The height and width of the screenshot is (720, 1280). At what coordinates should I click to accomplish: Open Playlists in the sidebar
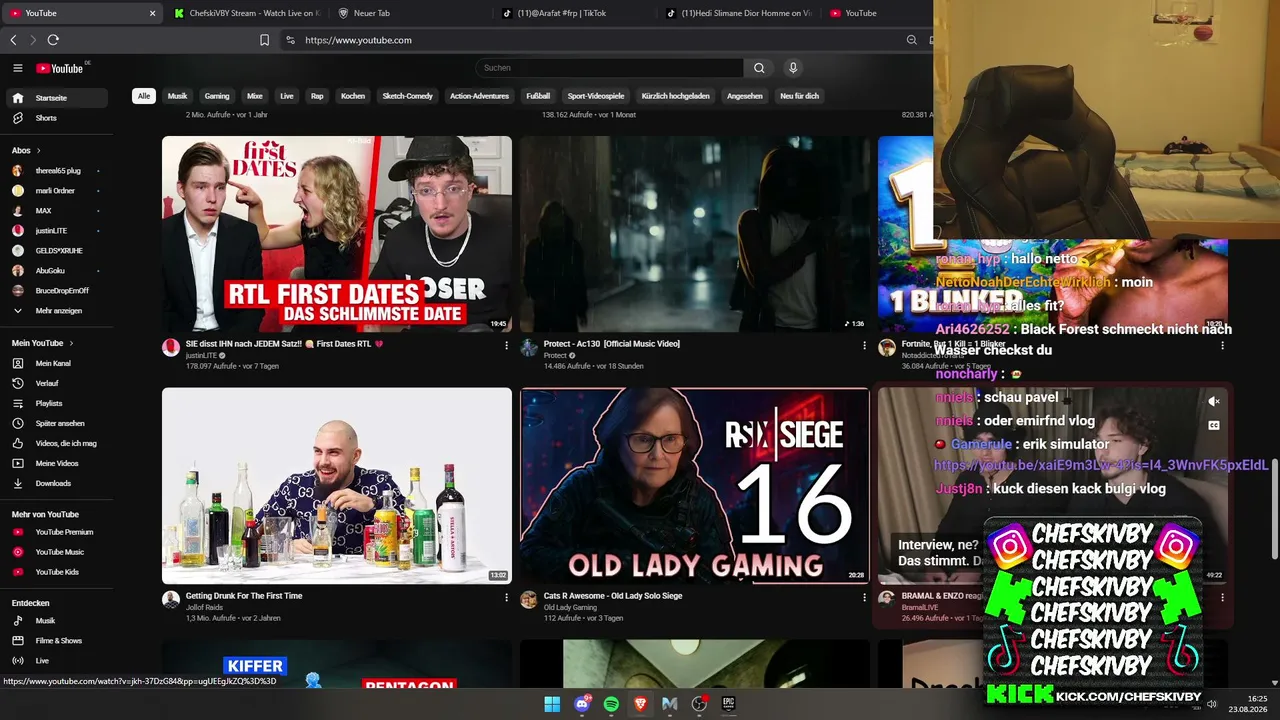(x=57, y=403)
